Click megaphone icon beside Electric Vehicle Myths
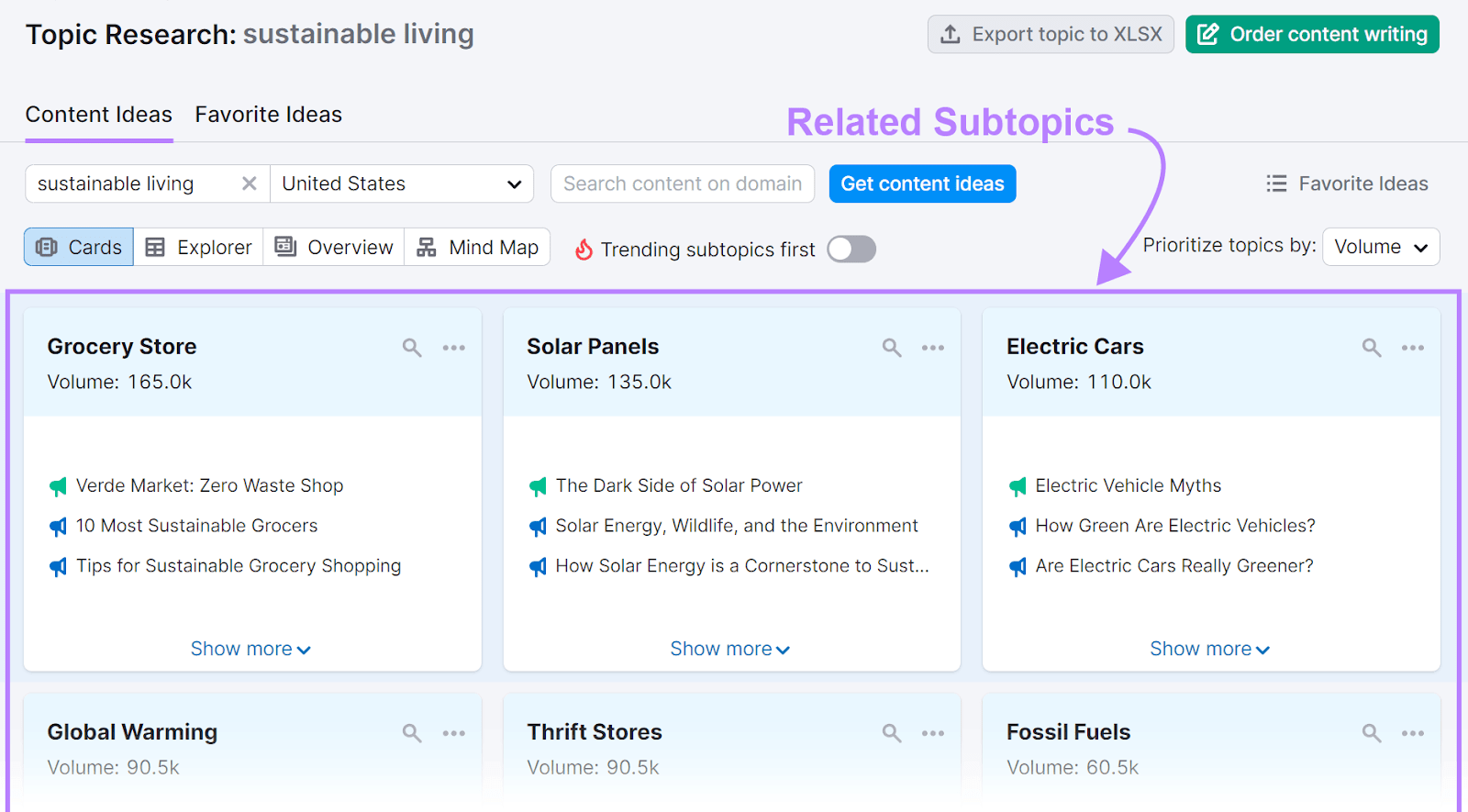Screen dimensions: 1468x812 pyautogui.click(x=1018, y=486)
